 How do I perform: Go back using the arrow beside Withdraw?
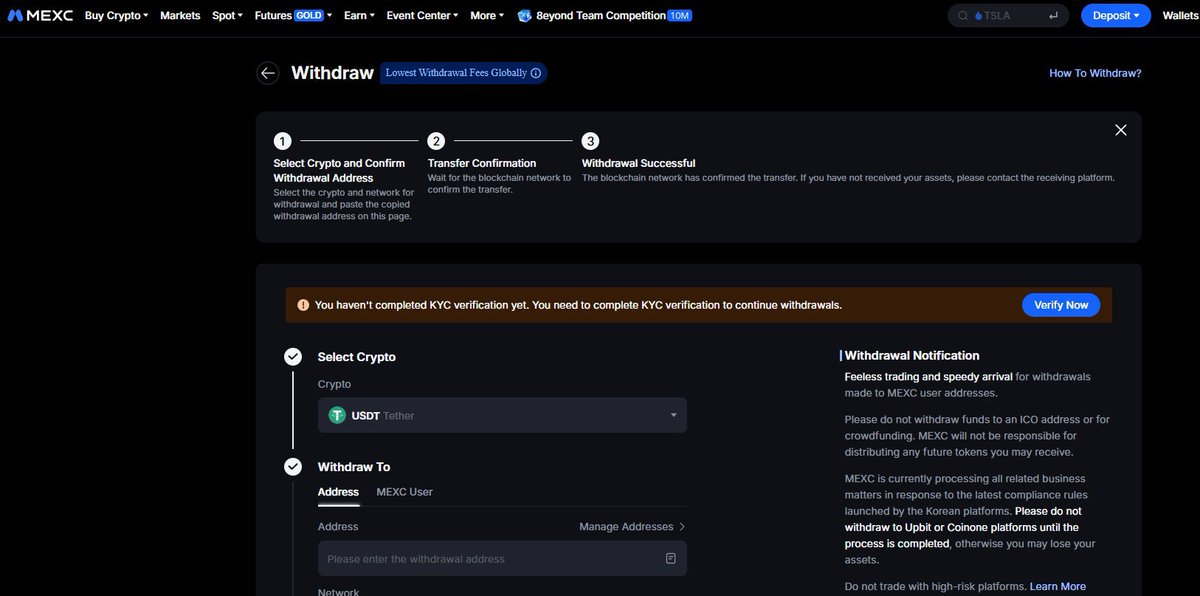pos(267,73)
